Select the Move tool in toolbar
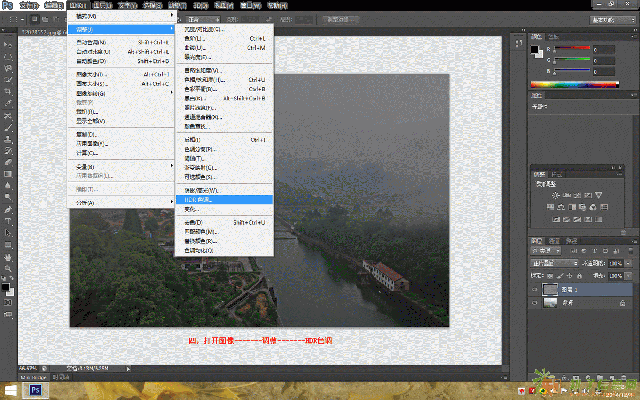This screenshot has width=640, height=400. pos(8,44)
